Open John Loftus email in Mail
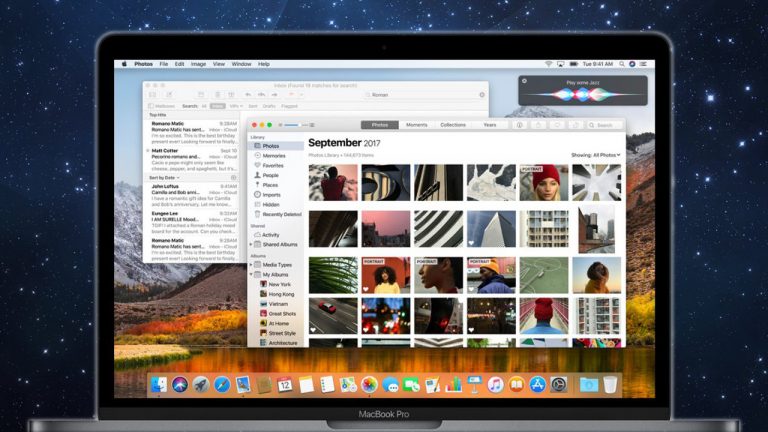768x432 pixels. [193, 195]
